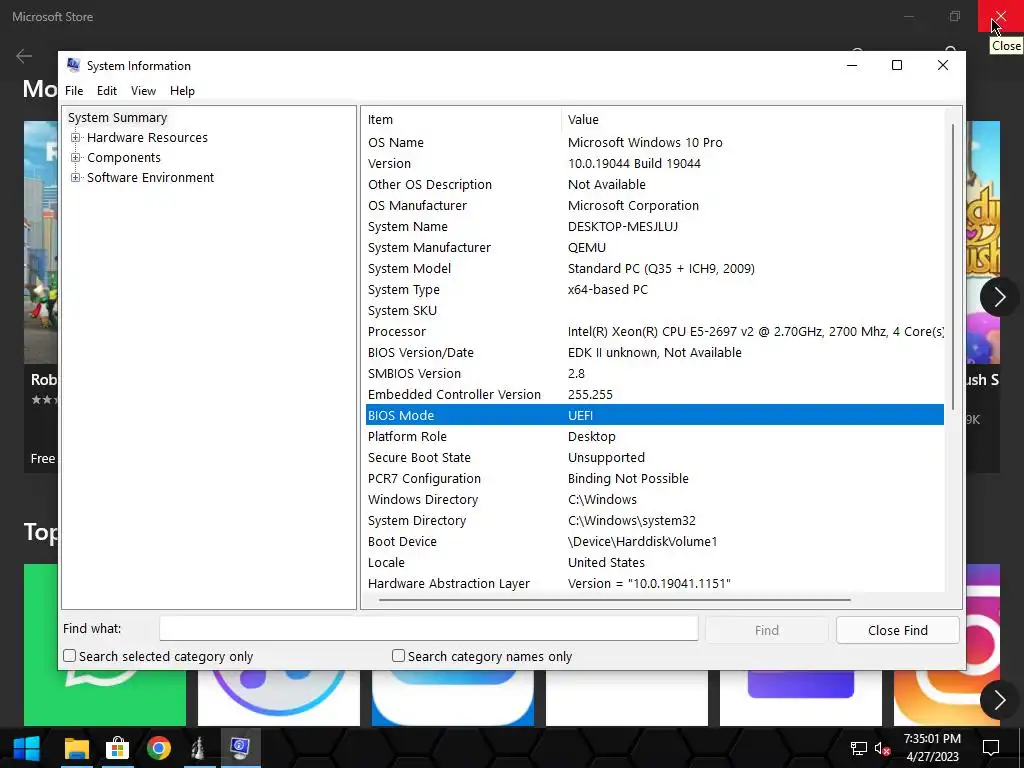Click System Information taskbar icon
The width and height of the screenshot is (1024, 768).
[x=240, y=748]
